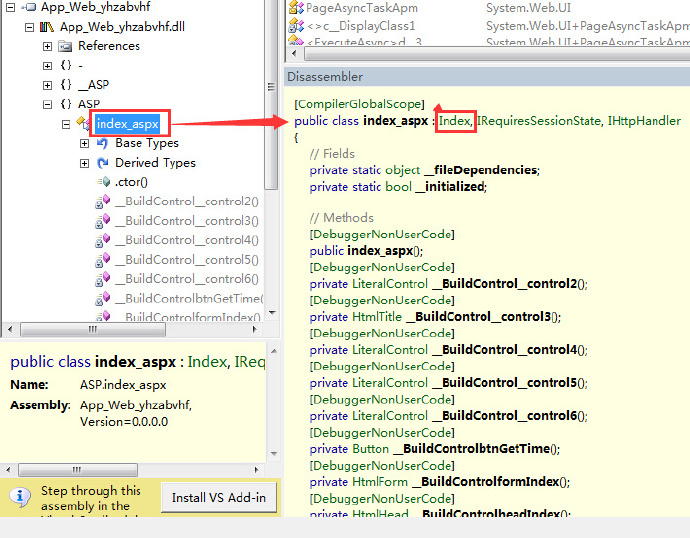The image size is (690, 538).
Task: Collapse the ASP namespace node
Action: coord(48,104)
